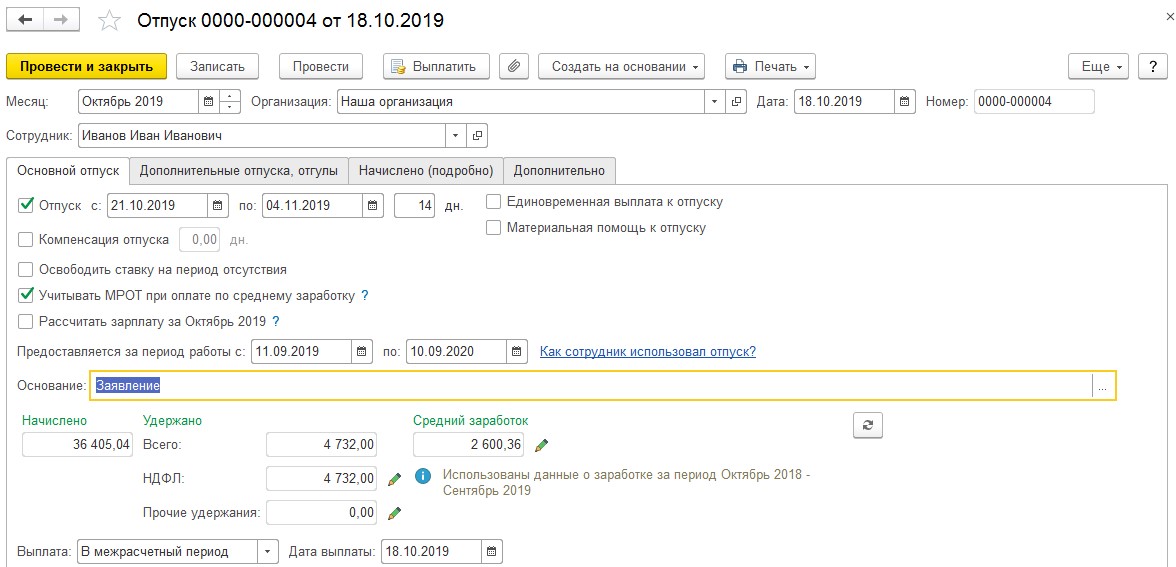1176x567 pixels.
Task: Edit average earnings with pencil icon
Action: click(x=541, y=445)
